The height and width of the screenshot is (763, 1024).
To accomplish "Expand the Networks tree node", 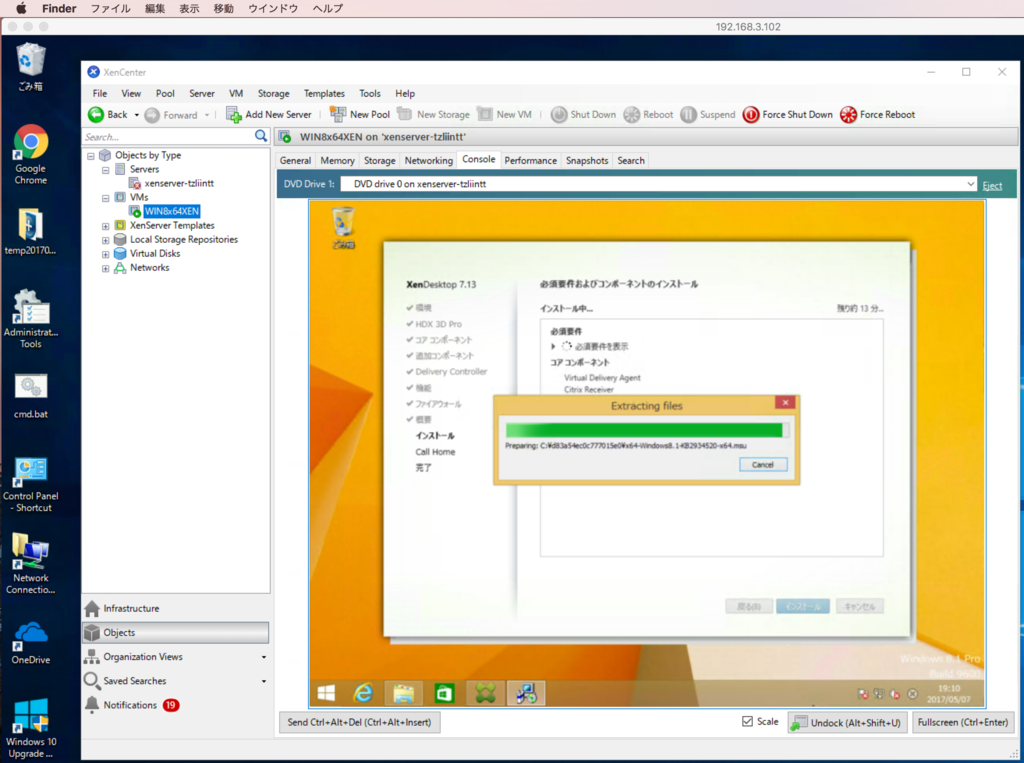I will 105,268.
